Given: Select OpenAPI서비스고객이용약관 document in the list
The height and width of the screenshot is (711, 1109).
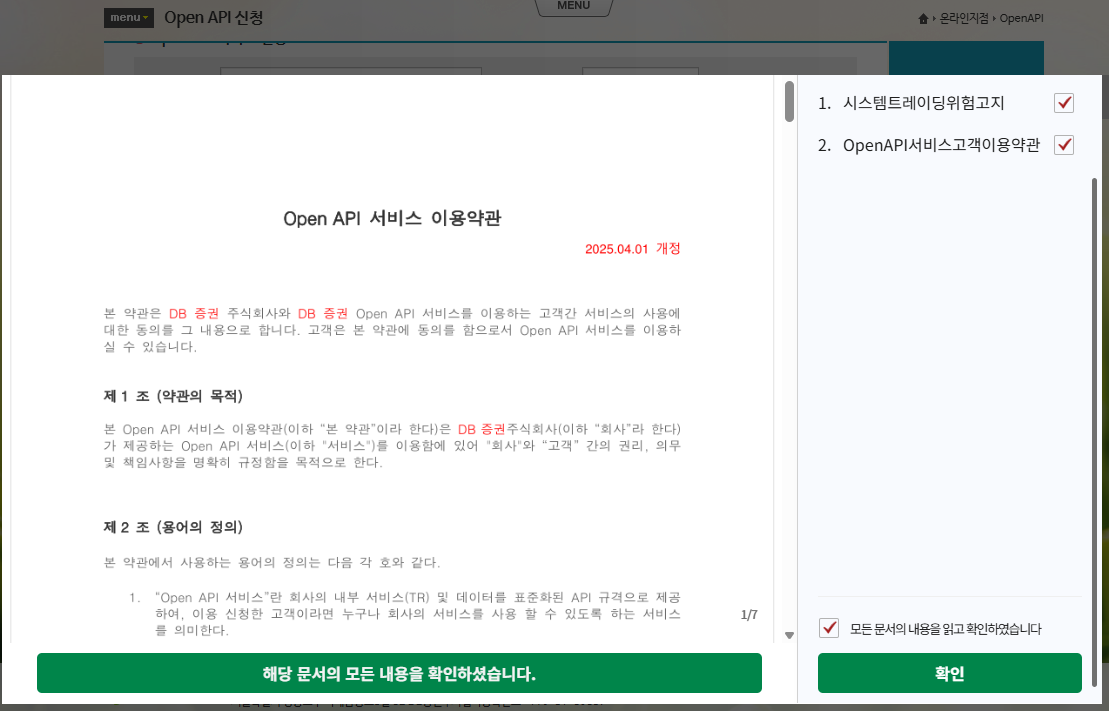Looking at the screenshot, I should click(941, 145).
